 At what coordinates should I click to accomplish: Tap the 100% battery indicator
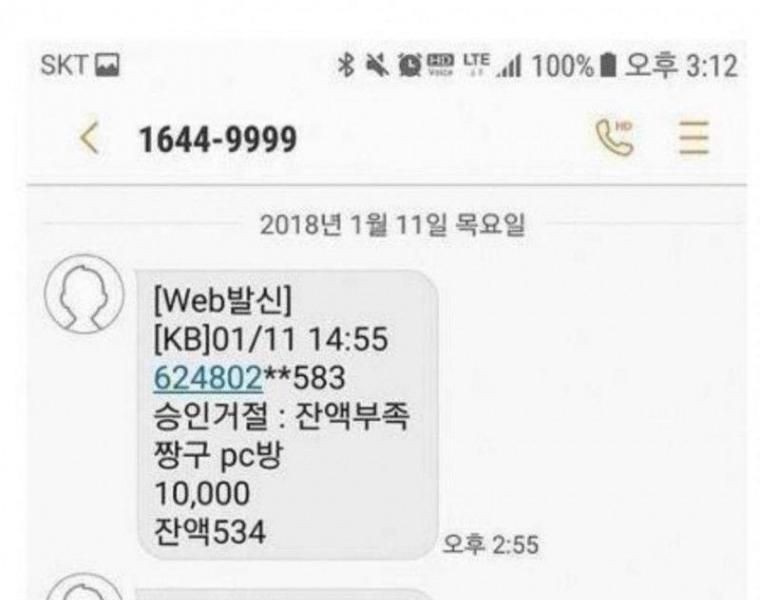[x=574, y=65]
